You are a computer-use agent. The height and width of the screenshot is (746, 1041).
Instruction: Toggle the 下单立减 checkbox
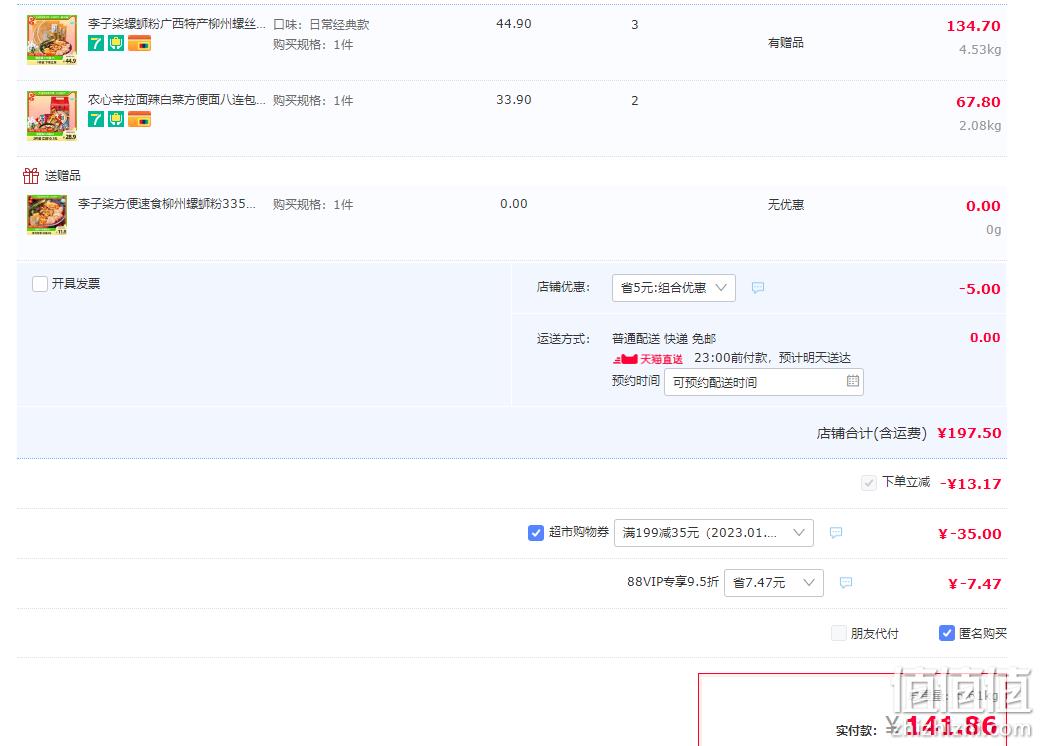click(868, 483)
